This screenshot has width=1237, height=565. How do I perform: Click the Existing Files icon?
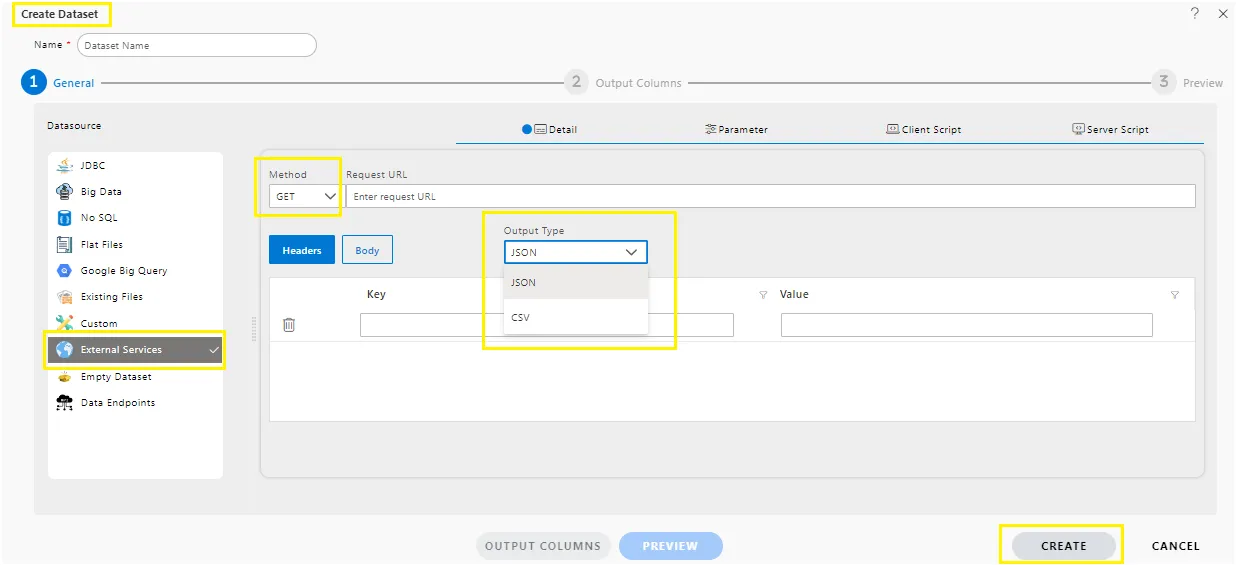point(64,297)
